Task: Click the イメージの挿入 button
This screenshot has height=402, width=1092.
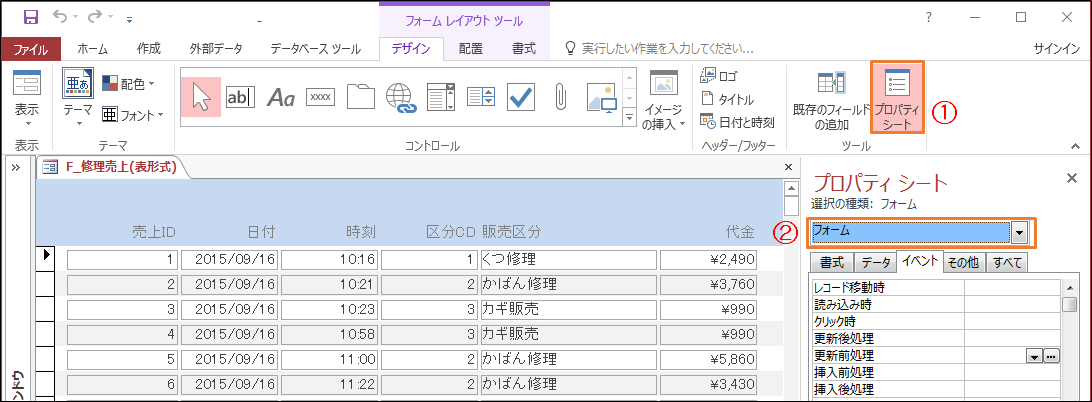Action: 664,100
